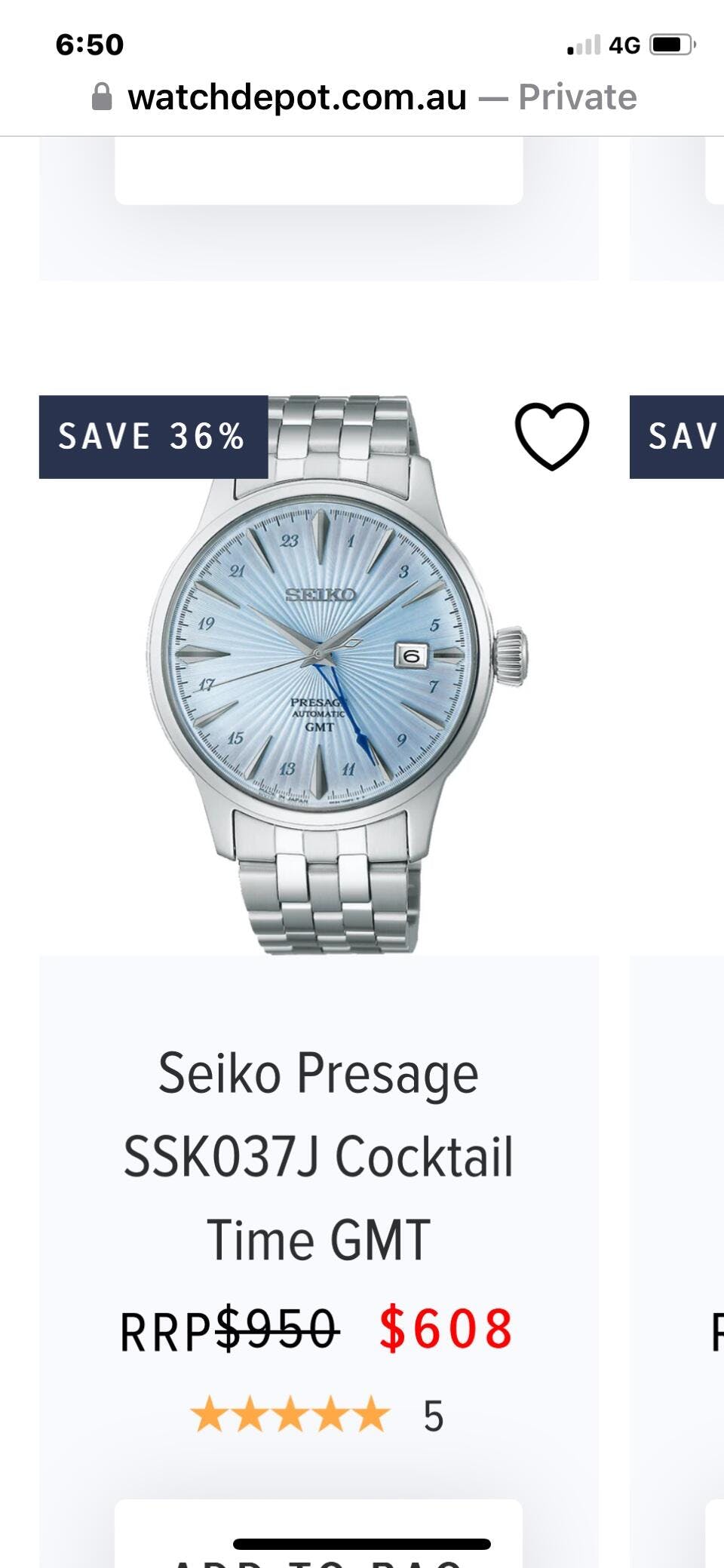Tap the neighboring product card on the right
724x1568 pixels.
(x=676, y=980)
